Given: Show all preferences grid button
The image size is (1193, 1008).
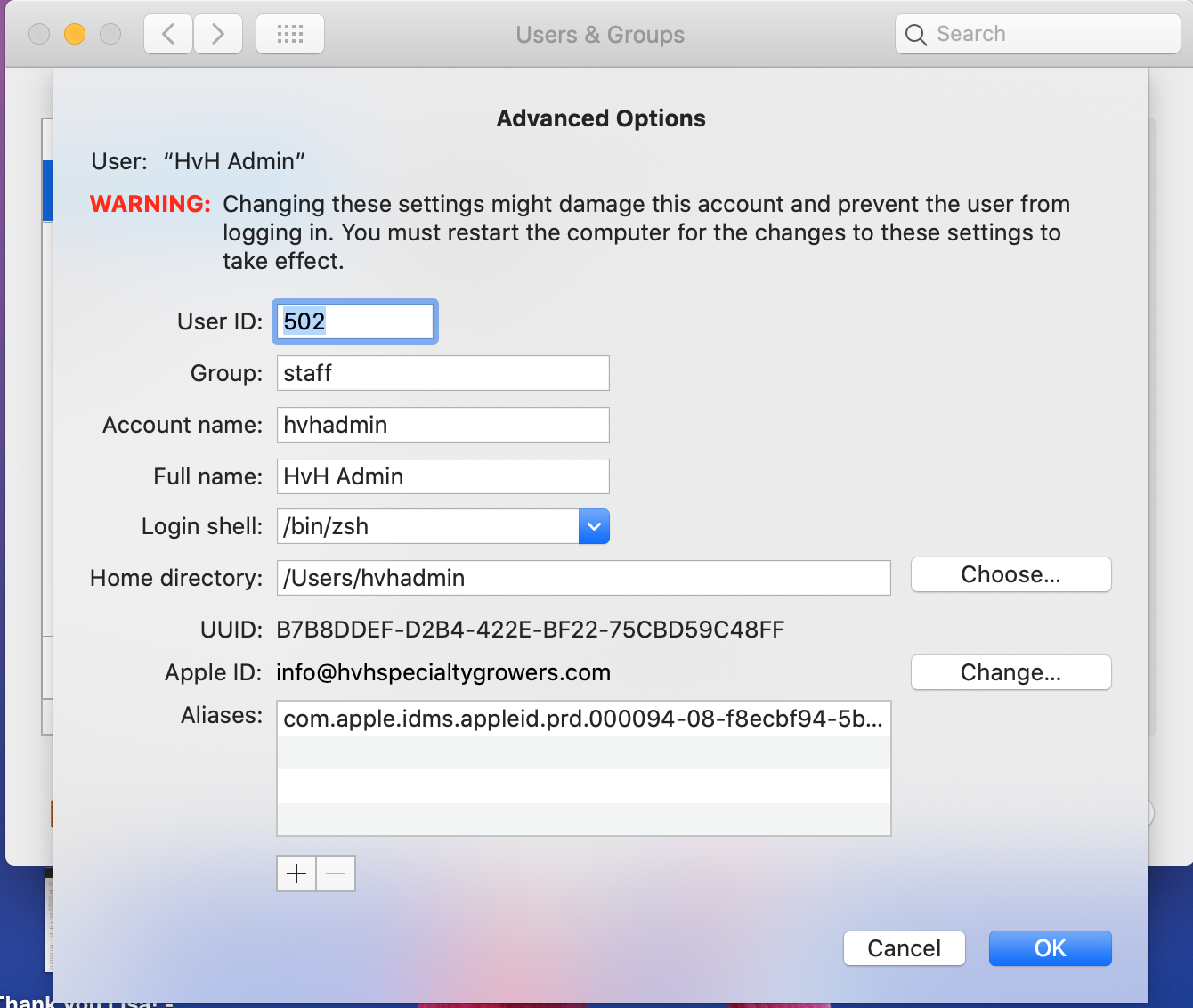Looking at the screenshot, I should (x=290, y=35).
